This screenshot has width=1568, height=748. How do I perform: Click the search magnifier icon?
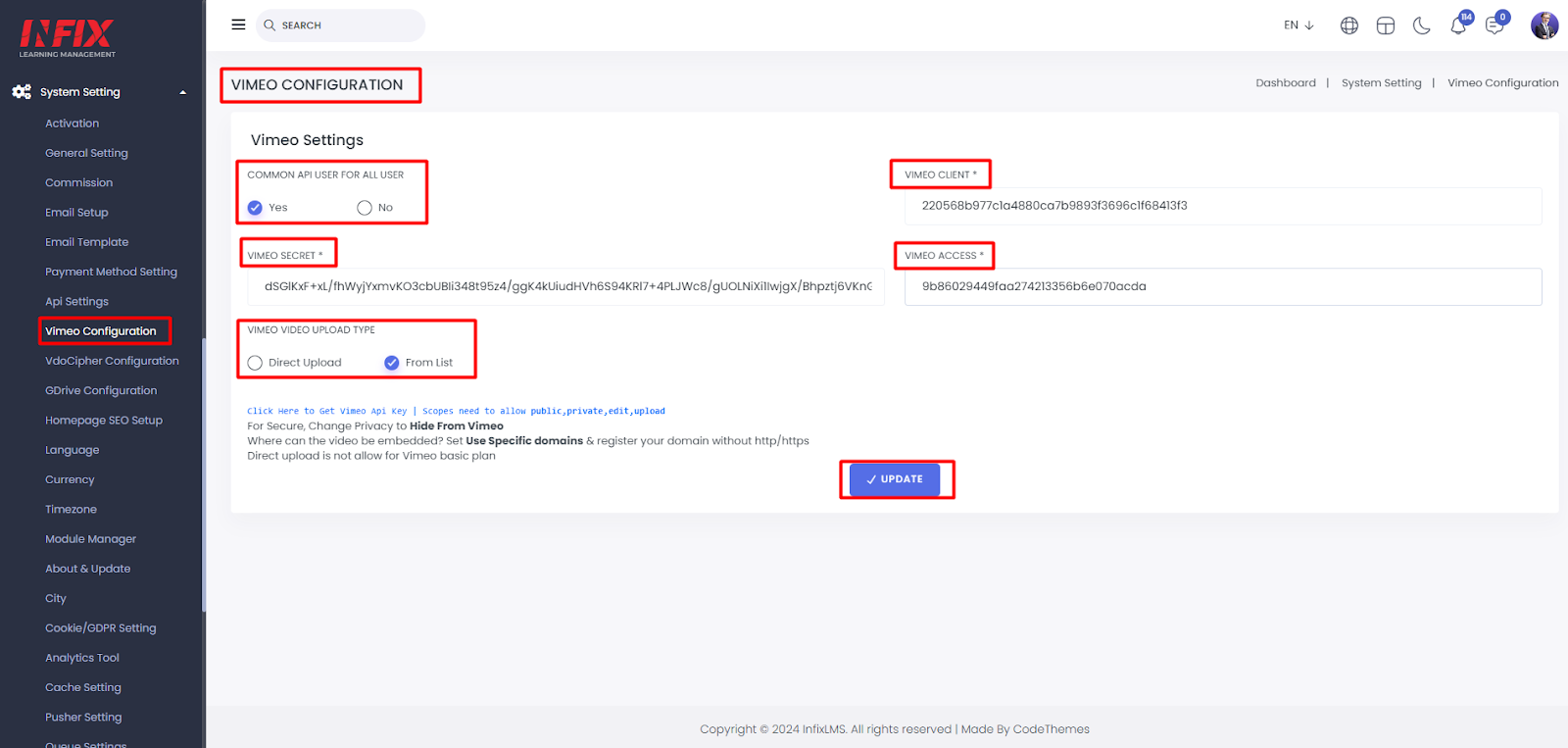pos(269,25)
